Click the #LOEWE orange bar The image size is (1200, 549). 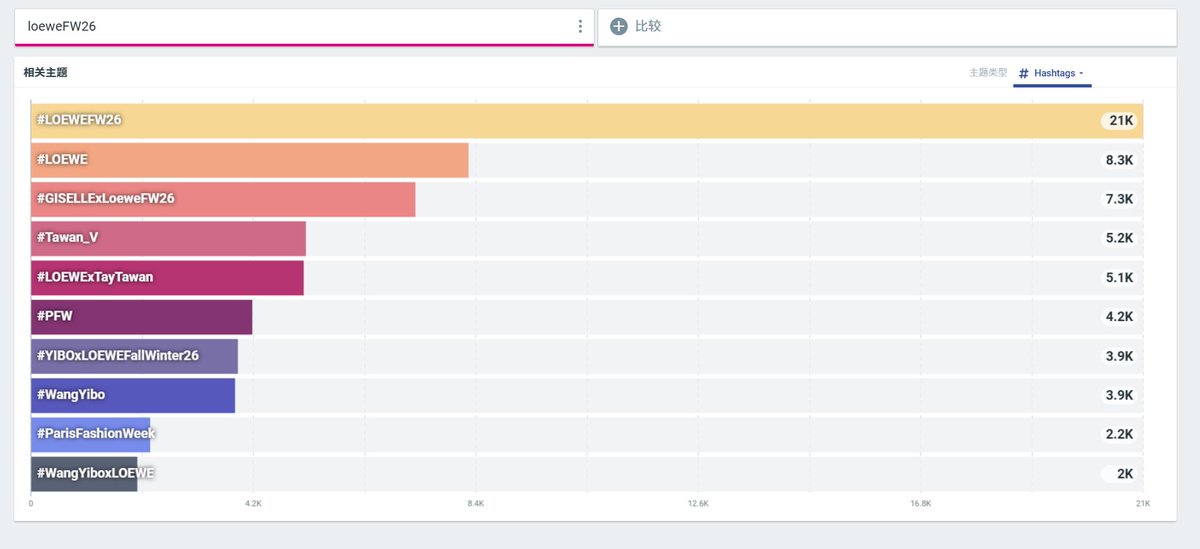click(x=250, y=160)
